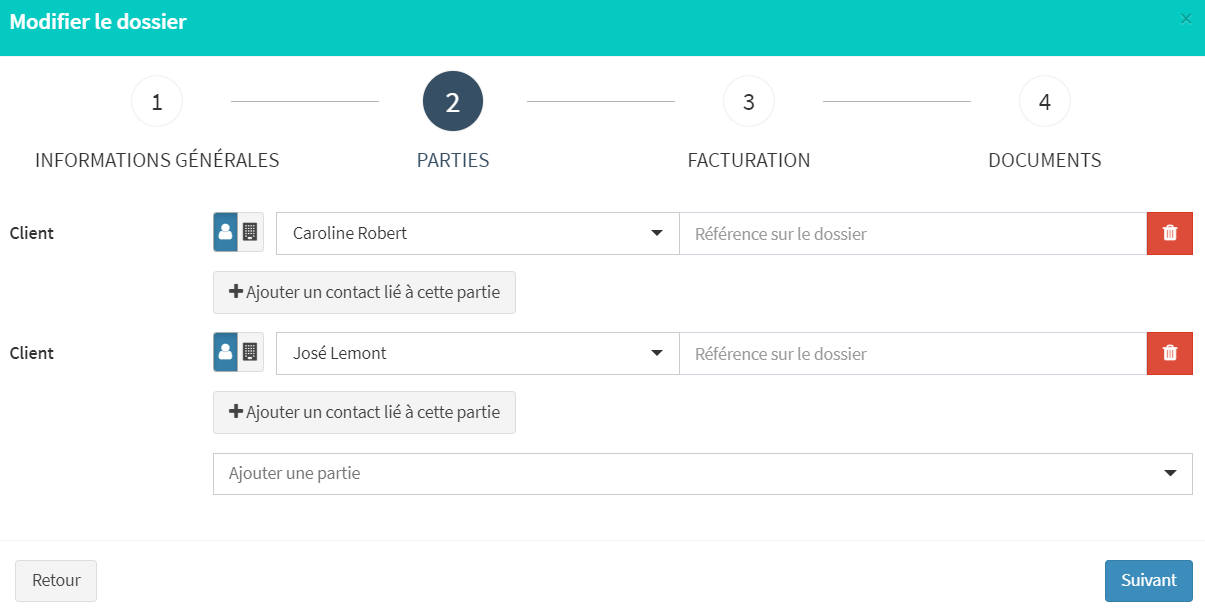
Task: Go to step 4 Documents
Action: pyautogui.click(x=1045, y=101)
